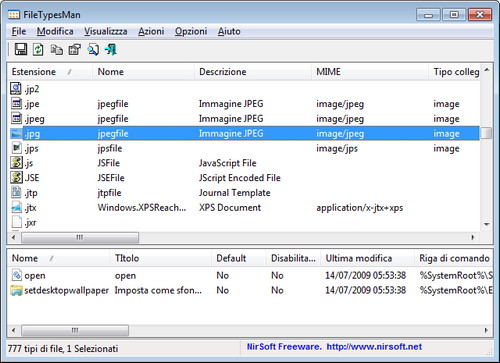This screenshot has height=363, width=500.
Task: Click the Refresh toolbar icon
Action: point(38,50)
